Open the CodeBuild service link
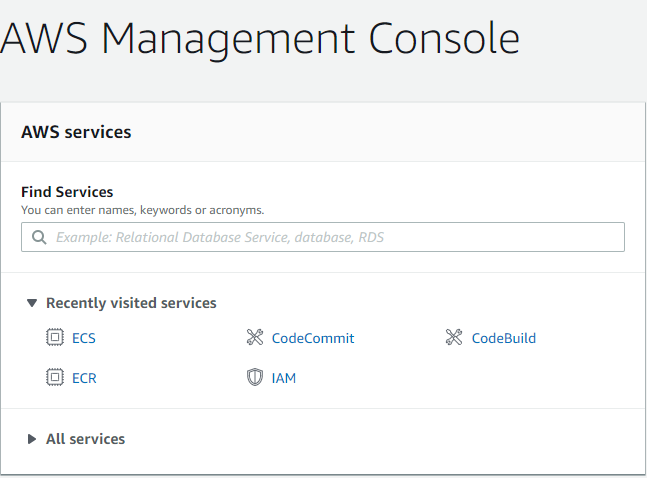 504,338
